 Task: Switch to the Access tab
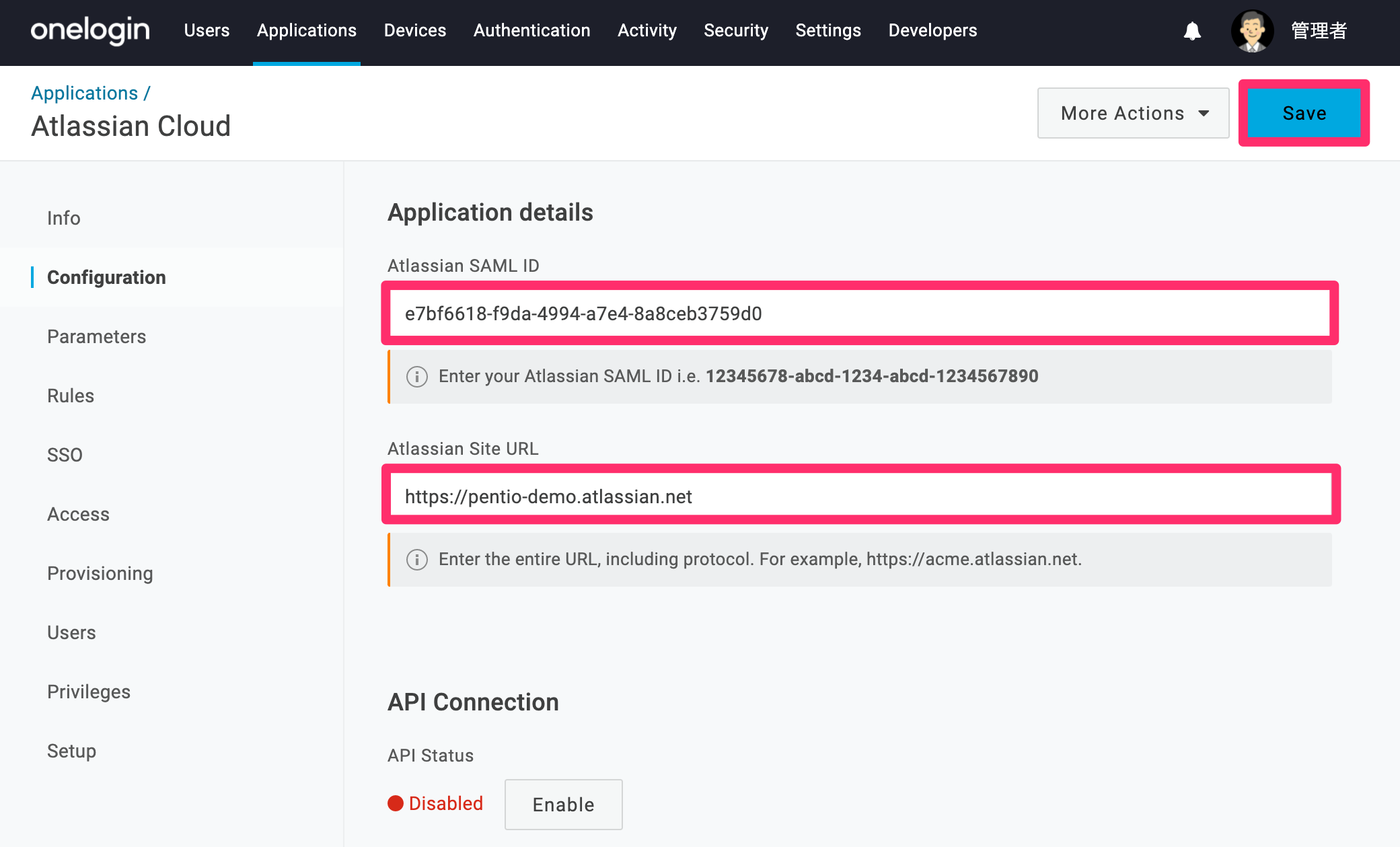coord(78,514)
